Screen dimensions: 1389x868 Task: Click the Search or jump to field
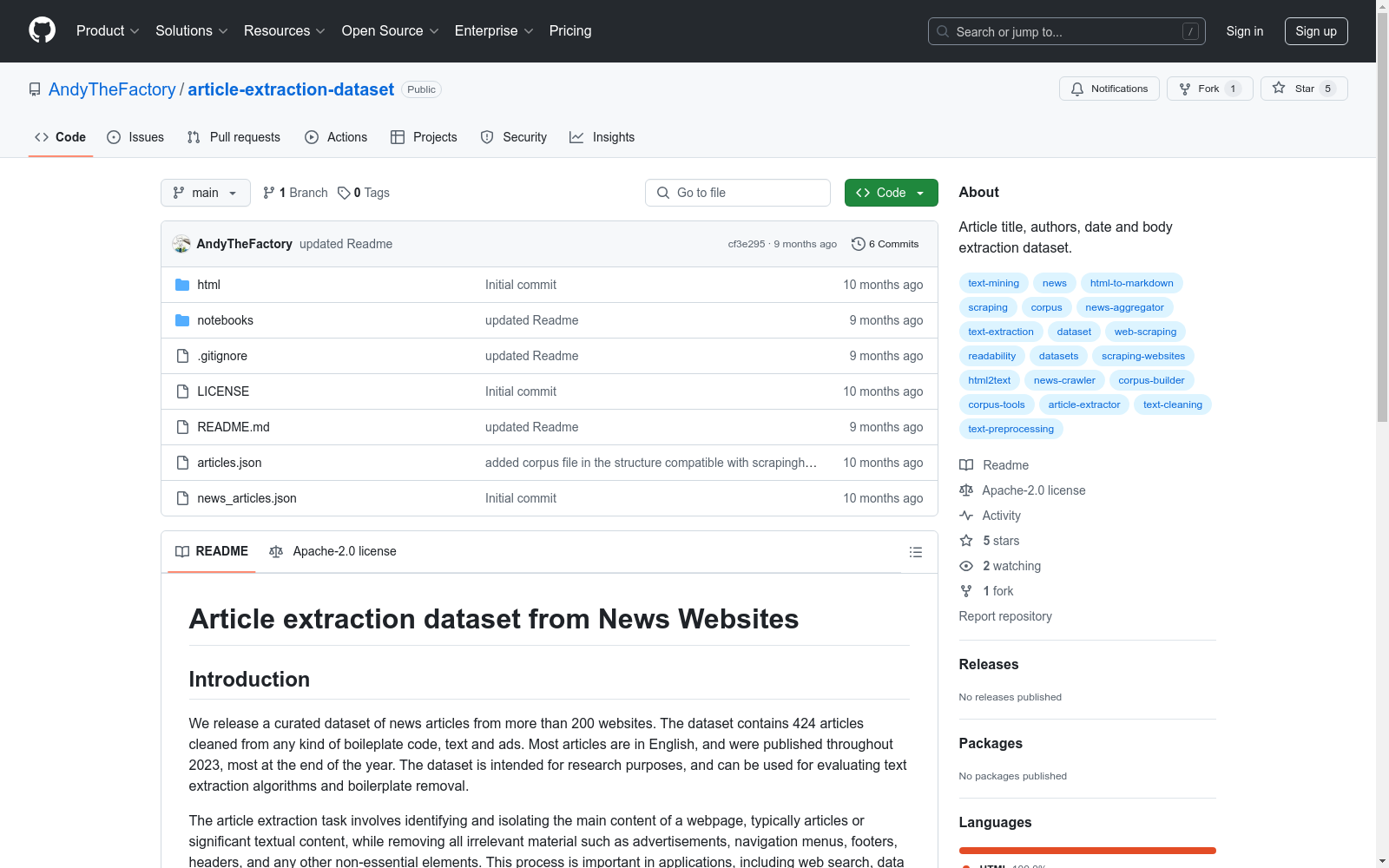(x=1067, y=31)
